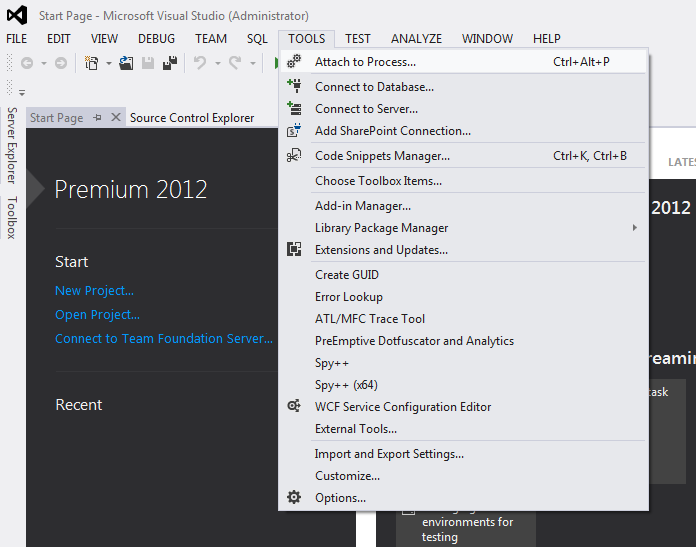The width and height of the screenshot is (696, 547).
Task: Open the Redo history dropdown arrow
Action: (253, 63)
